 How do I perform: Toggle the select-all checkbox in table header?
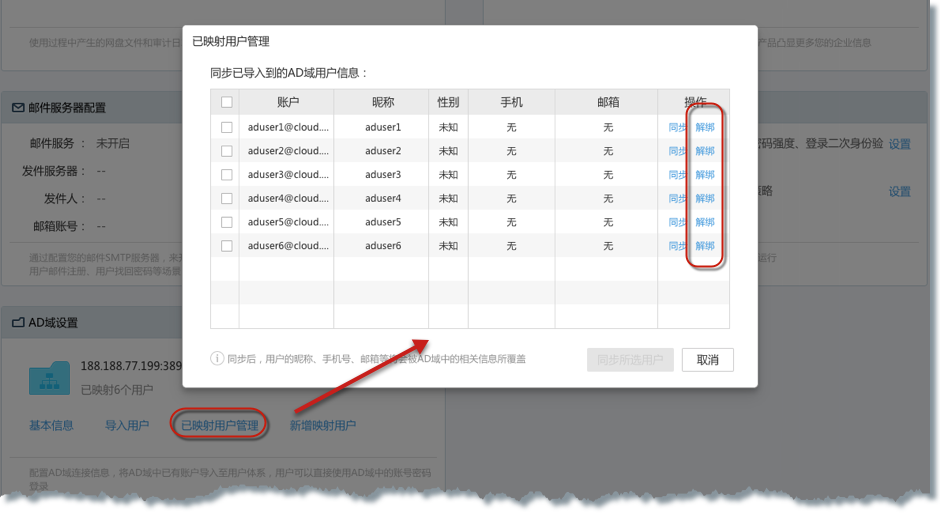pos(227,102)
